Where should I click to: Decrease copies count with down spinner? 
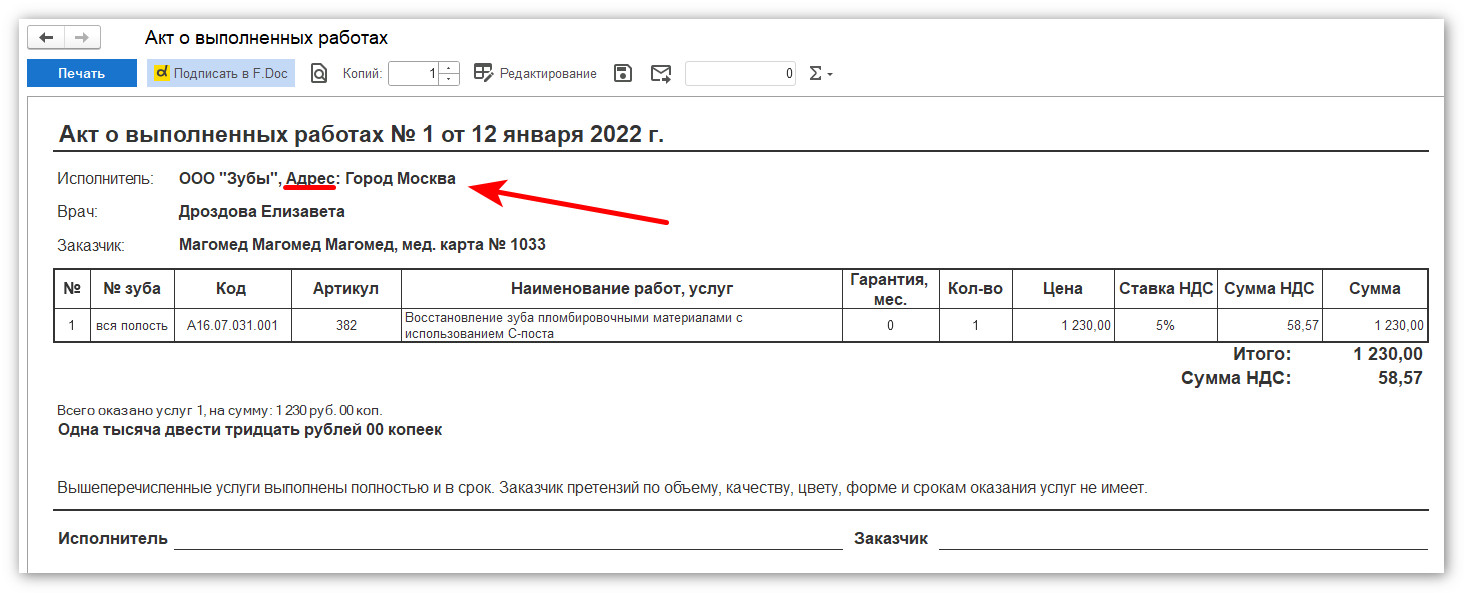point(449,79)
